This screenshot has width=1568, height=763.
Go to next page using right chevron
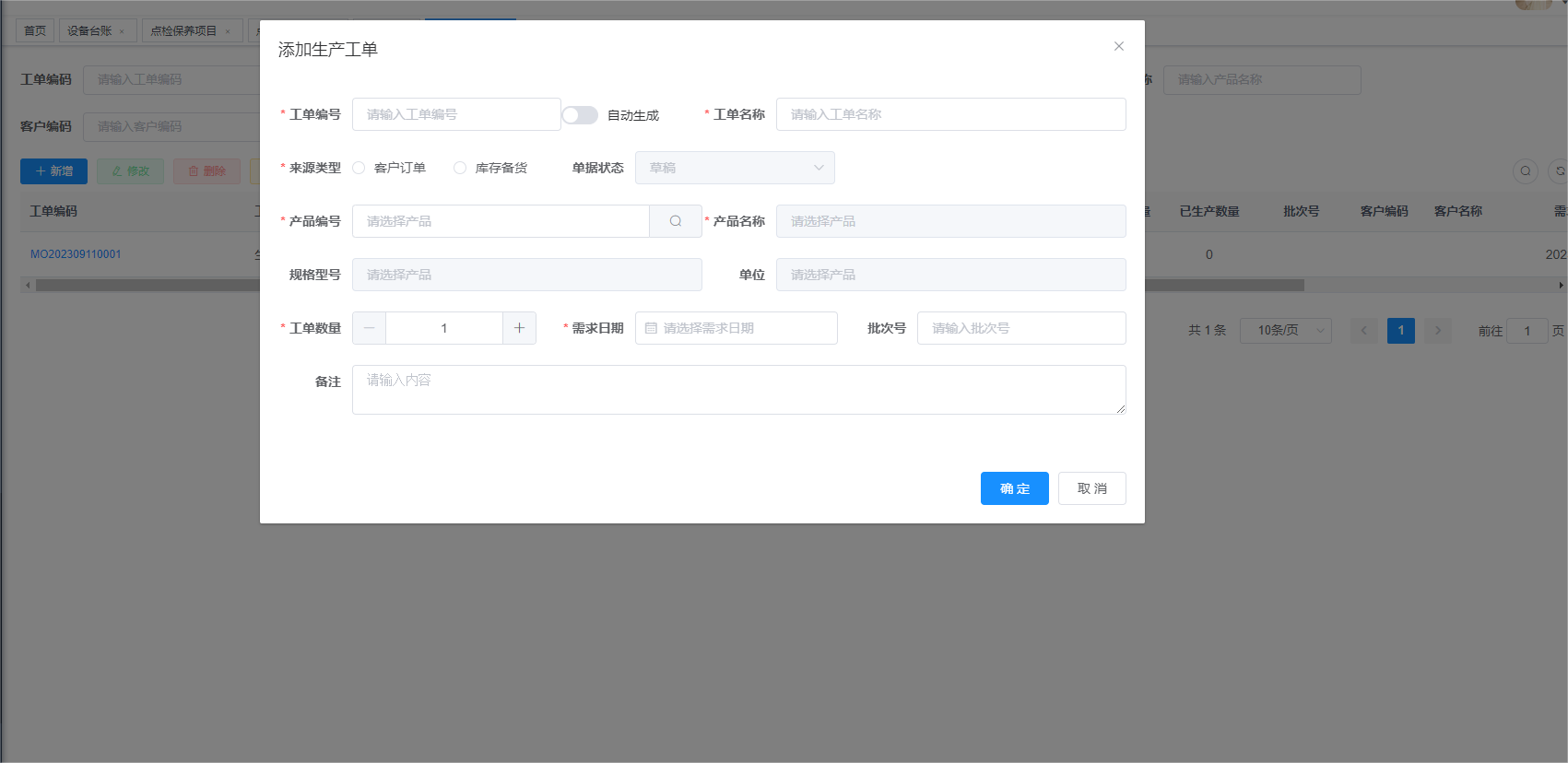pyautogui.click(x=1437, y=330)
